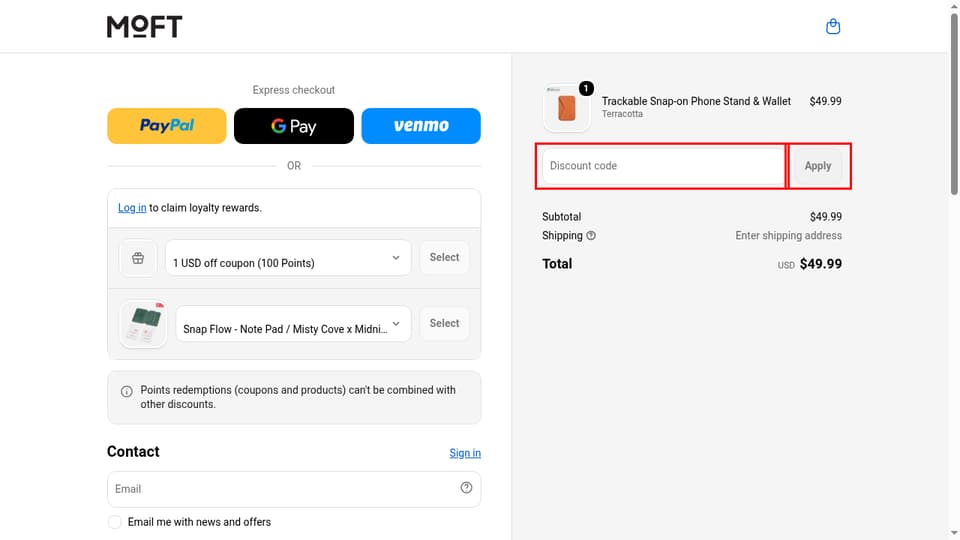The height and width of the screenshot is (540, 960).
Task: Click the Shipping help question mark icon
Action: pyautogui.click(x=591, y=236)
